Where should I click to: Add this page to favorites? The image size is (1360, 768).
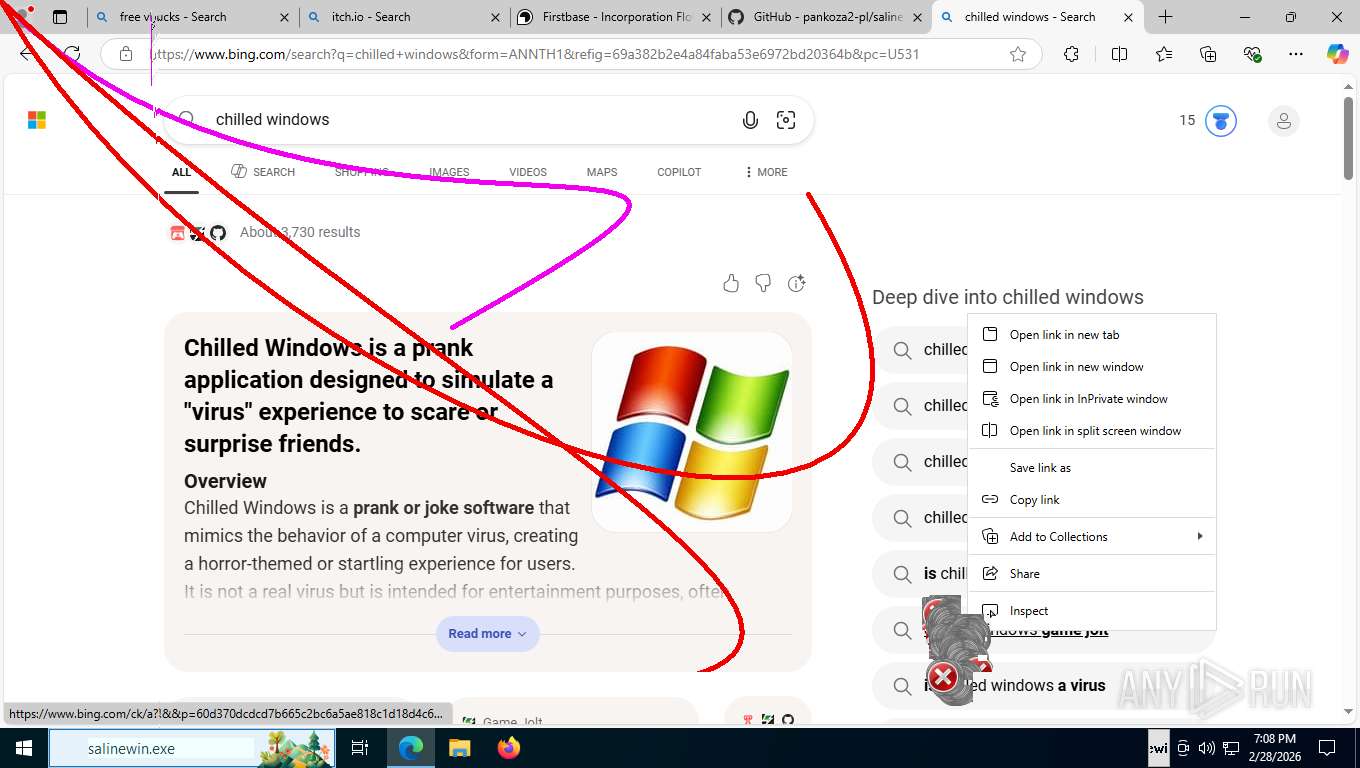pos(1018,54)
